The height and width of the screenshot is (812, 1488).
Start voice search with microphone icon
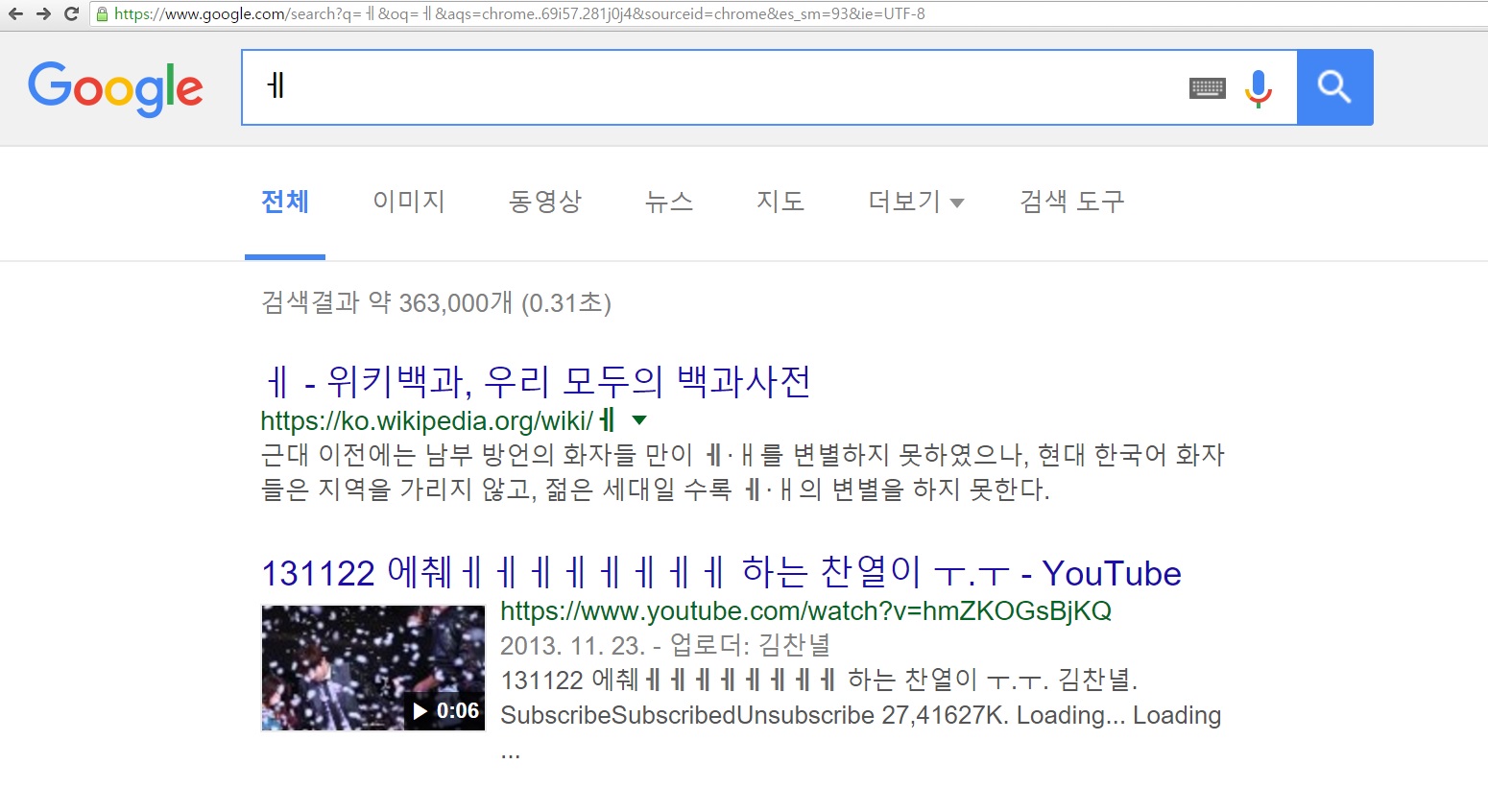click(1259, 88)
